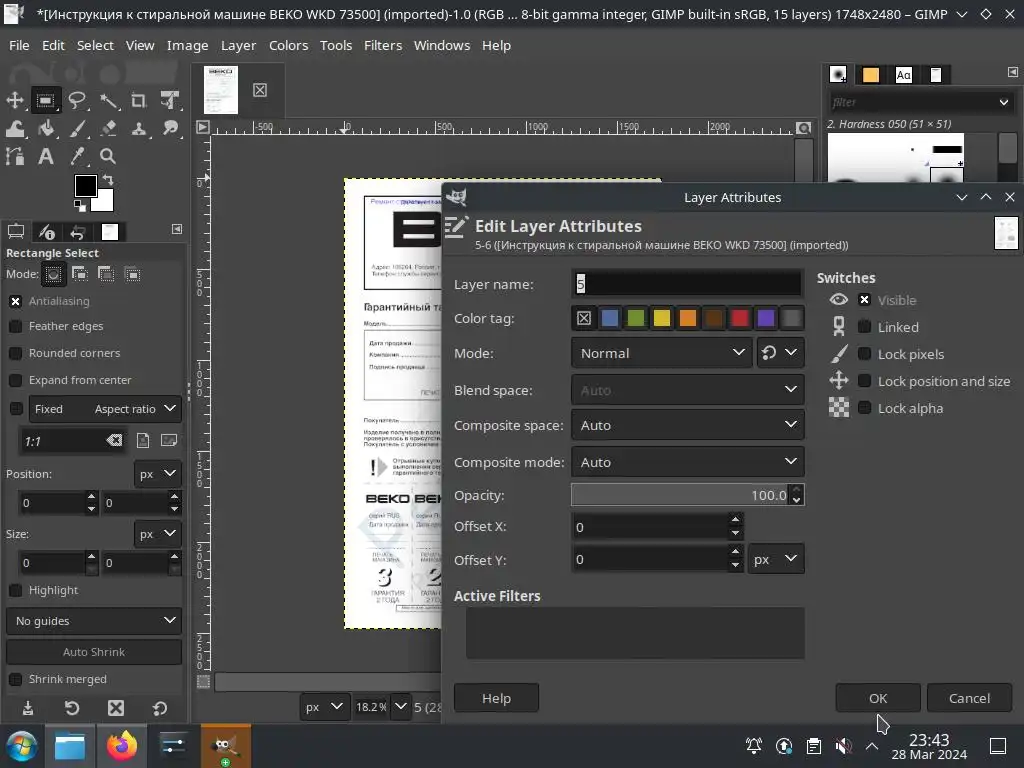Choose Add to selection mode

(x=80, y=274)
